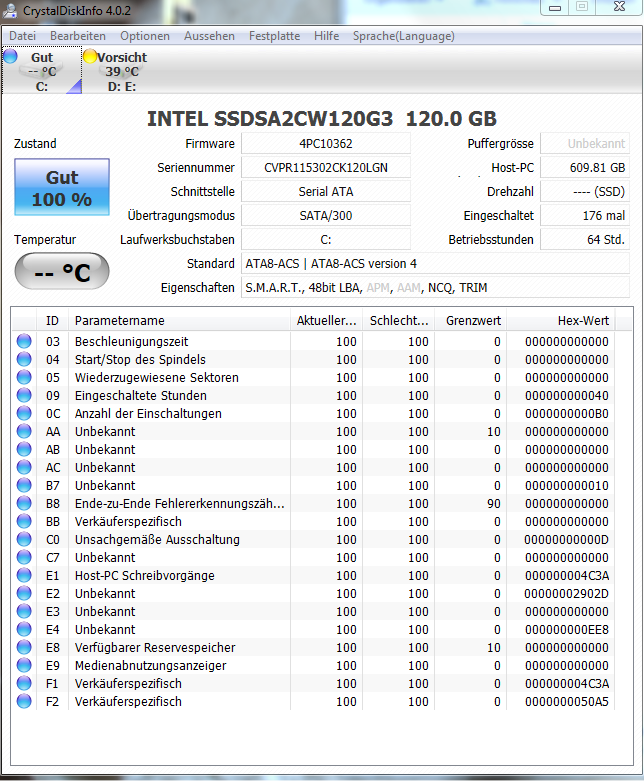Select the C: drive tab with Gut status
644x781 pixels.
[42, 71]
